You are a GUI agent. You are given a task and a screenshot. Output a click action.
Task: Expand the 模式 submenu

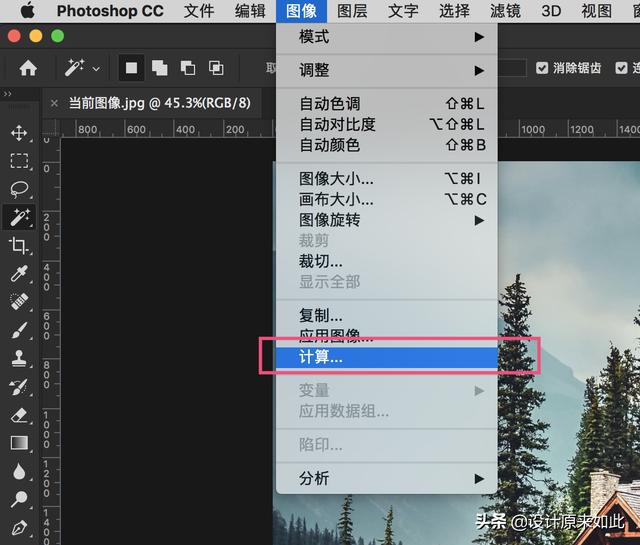pyautogui.click(x=387, y=37)
